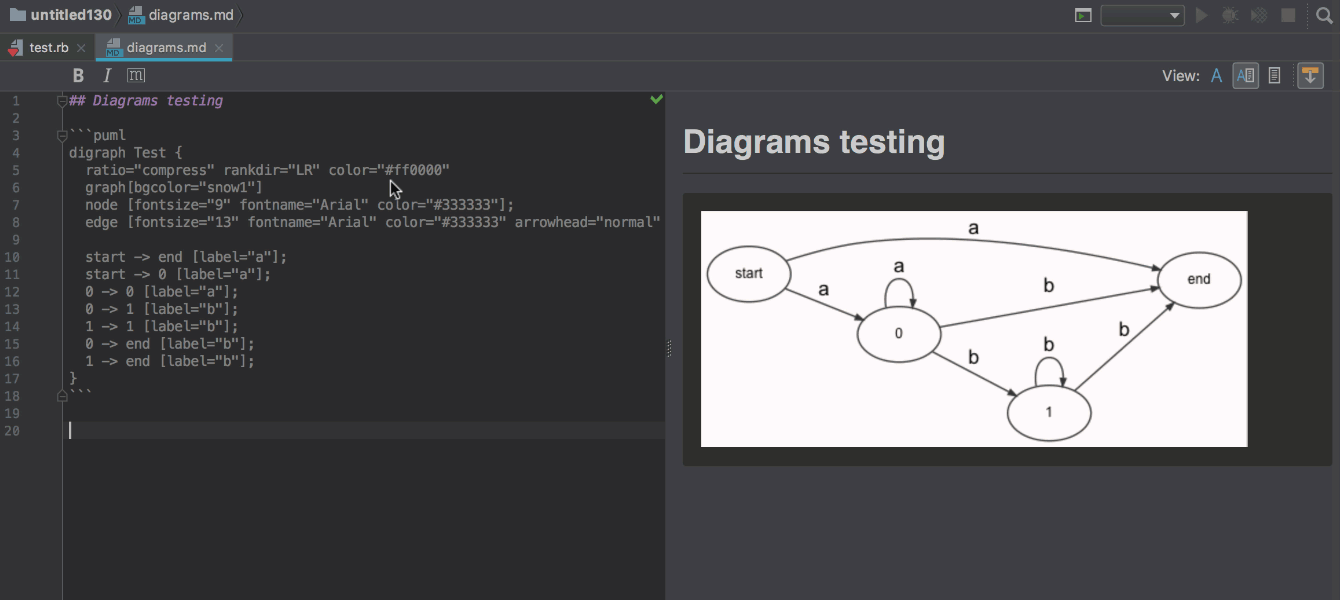Image resolution: width=1340 pixels, height=600 pixels.
Task: Click Run with Coverage icon
Action: pos(1259,15)
